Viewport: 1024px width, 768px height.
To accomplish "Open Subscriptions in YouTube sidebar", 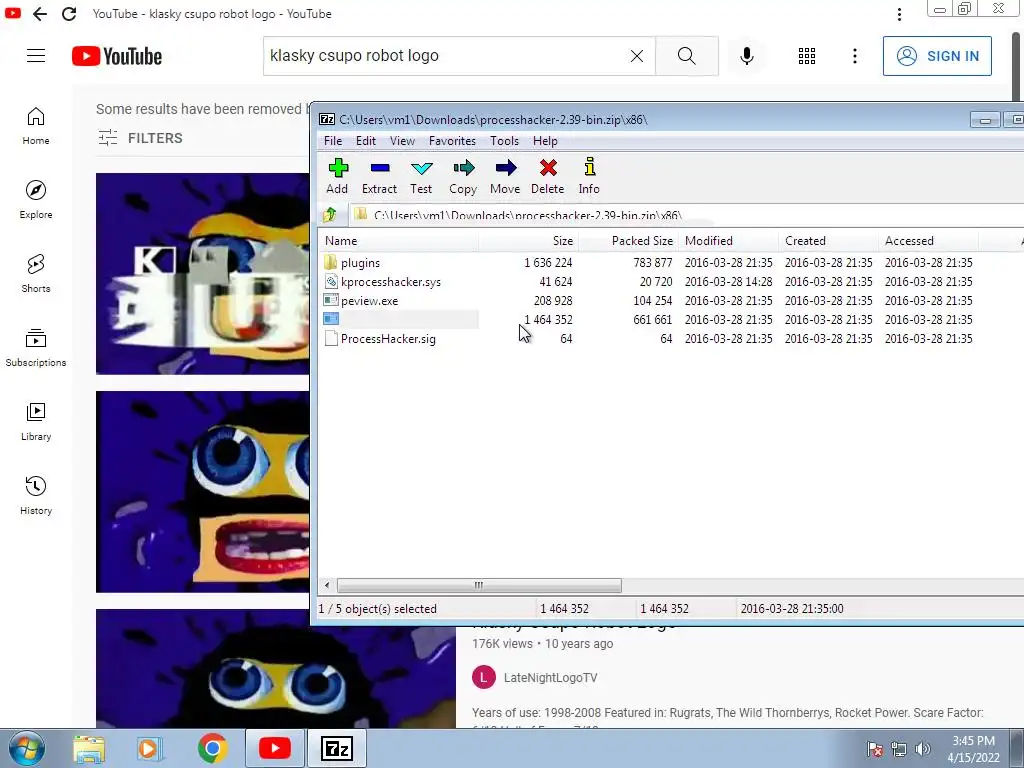I will pyautogui.click(x=36, y=348).
